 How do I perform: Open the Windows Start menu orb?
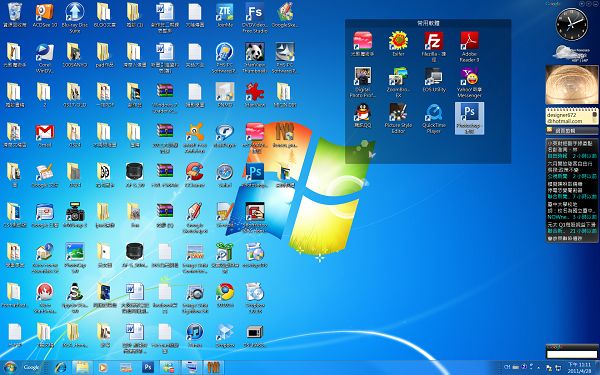10,367
